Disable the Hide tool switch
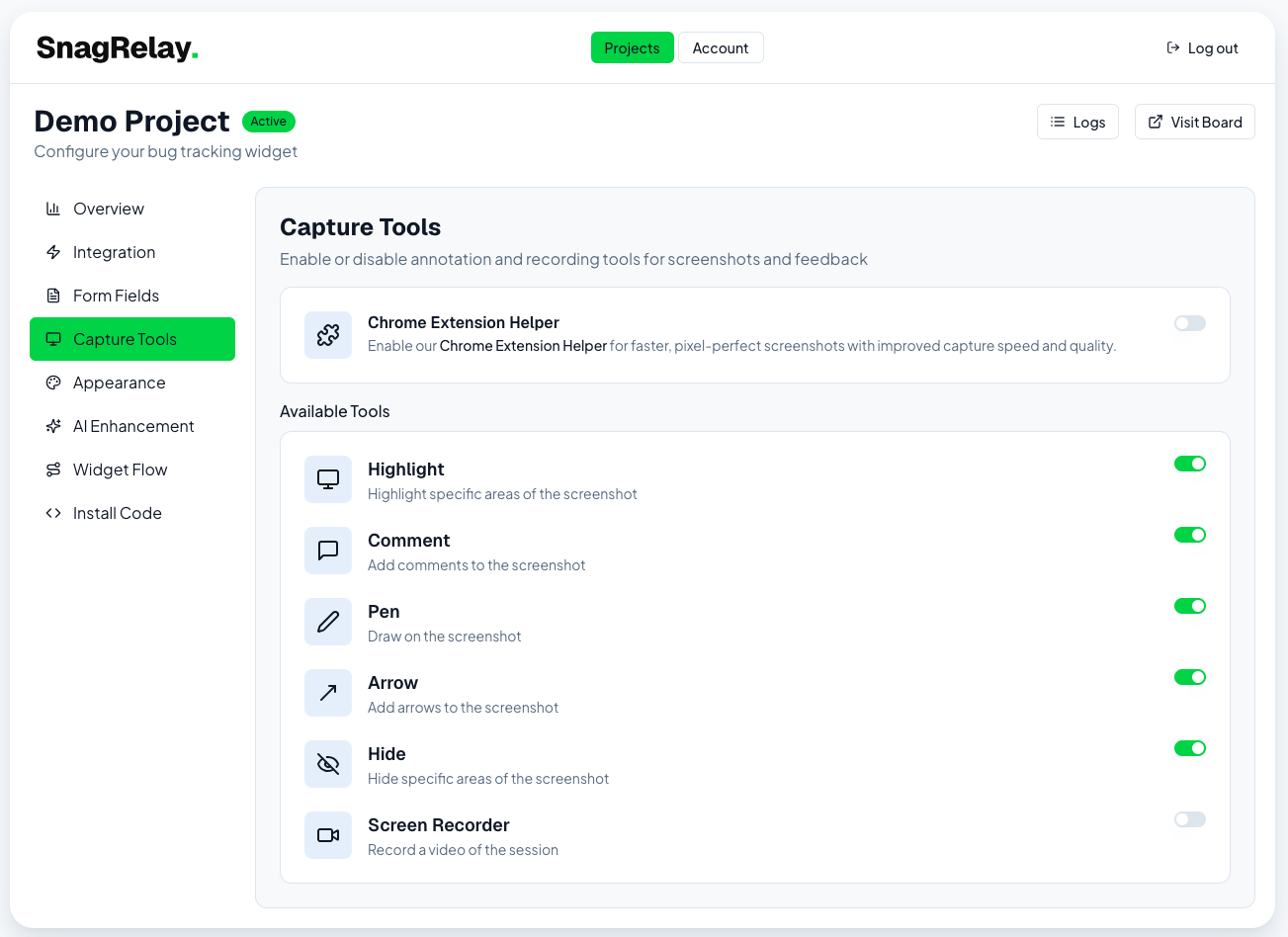The width and height of the screenshot is (1288, 937). (x=1190, y=748)
